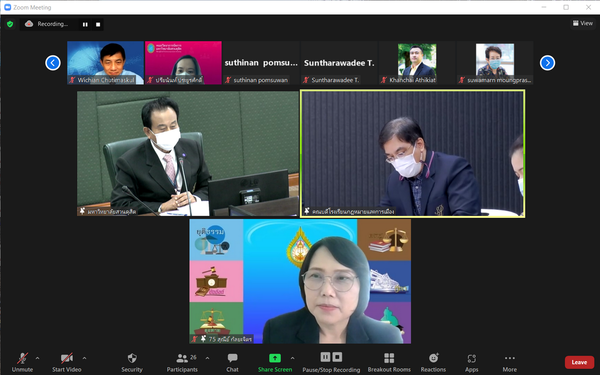600x375 pixels.
Task: Expand audio options arrow beside Unmute
Action: pos(38,358)
